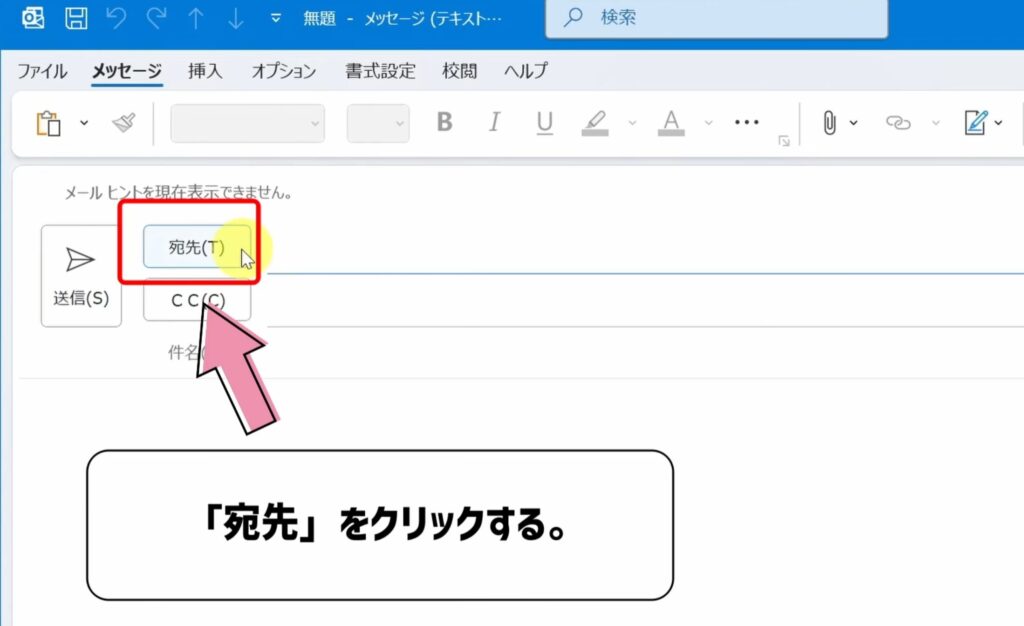Switch to the 挿入 ribbon tab
Image resolution: width=1024 pixels, height=626 pixels.
point(204,71)
